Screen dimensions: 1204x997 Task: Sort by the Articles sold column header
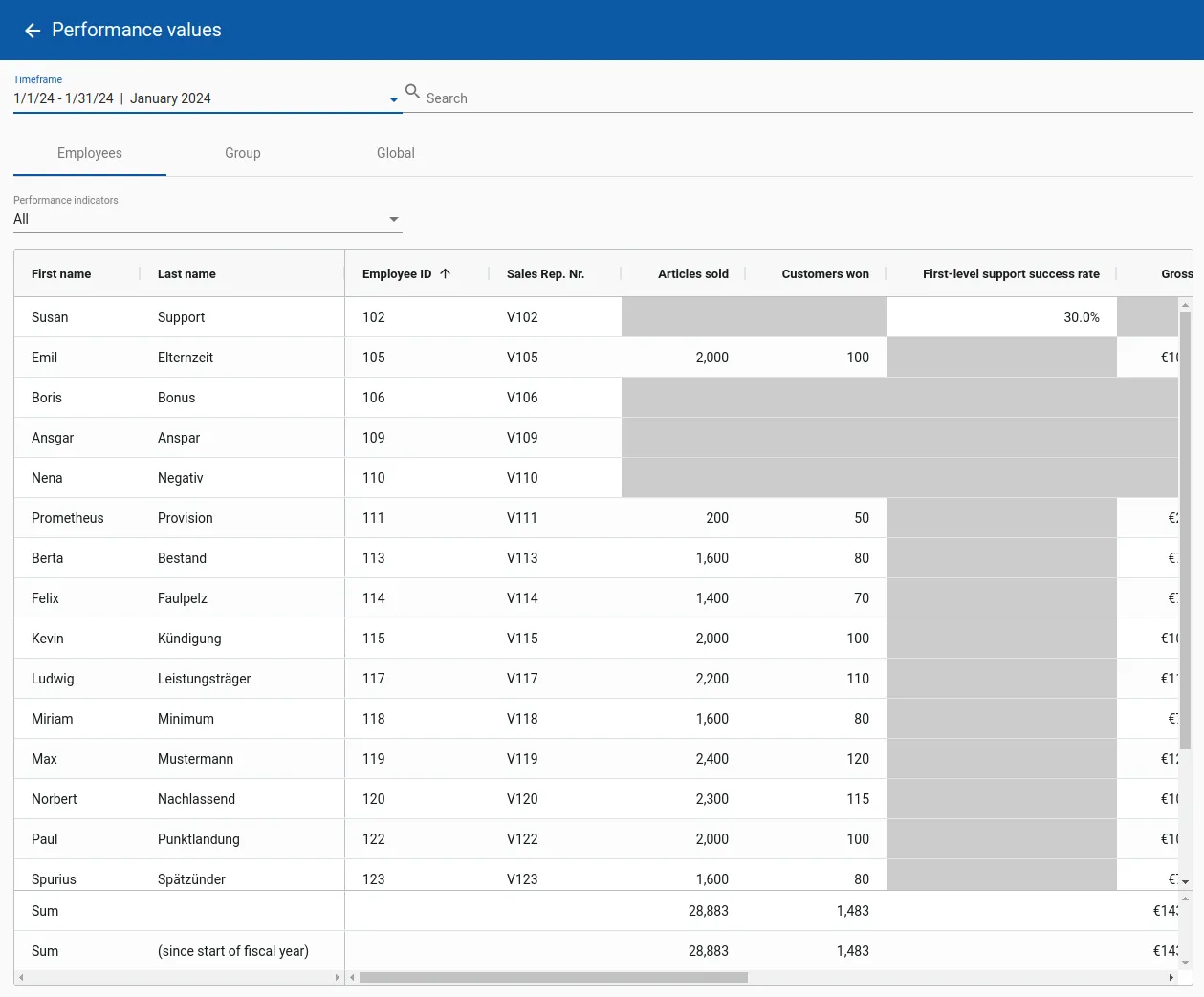pos(692,273)
